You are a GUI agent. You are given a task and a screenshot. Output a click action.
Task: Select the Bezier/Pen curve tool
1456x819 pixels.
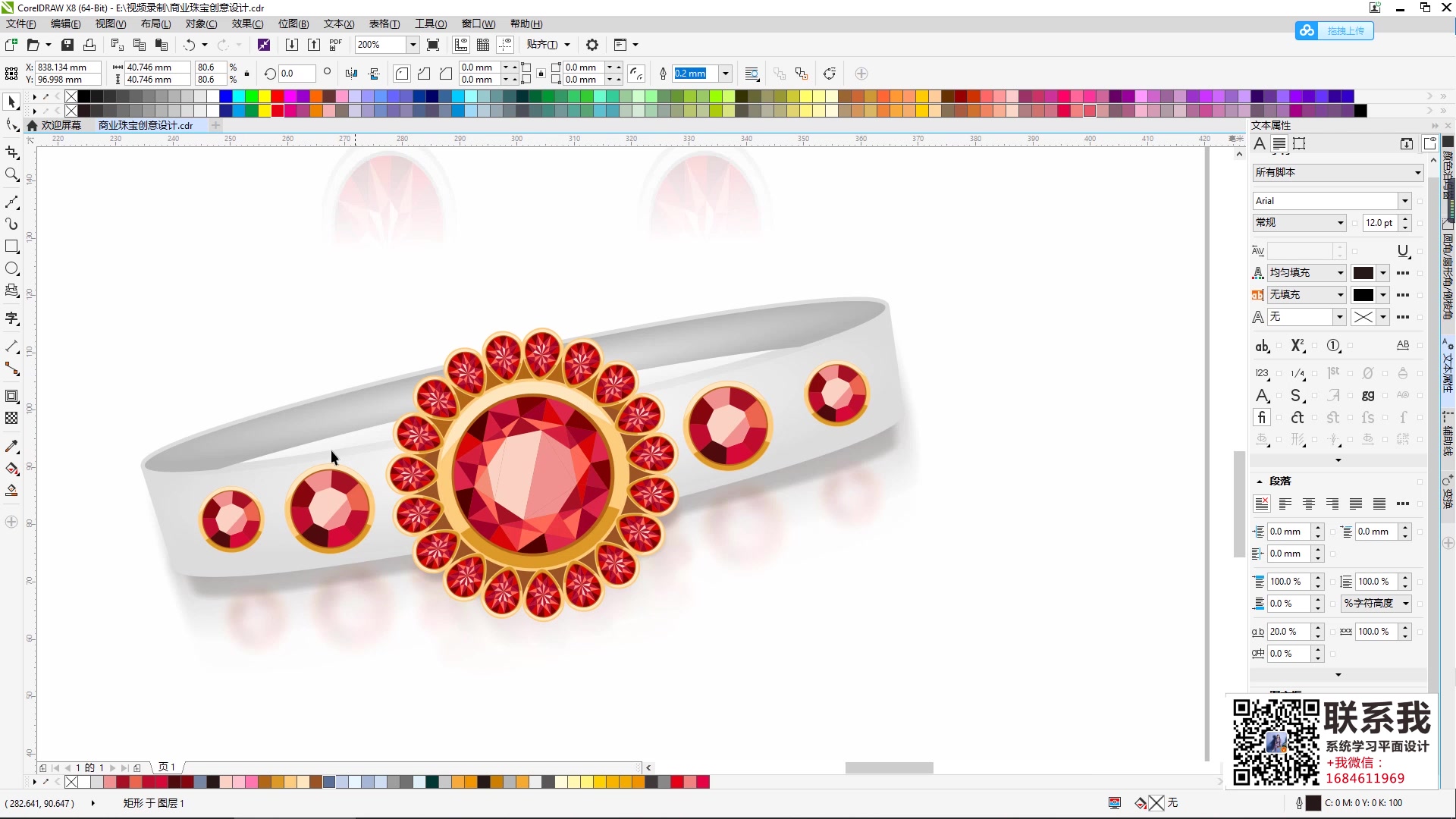point(13,200)
